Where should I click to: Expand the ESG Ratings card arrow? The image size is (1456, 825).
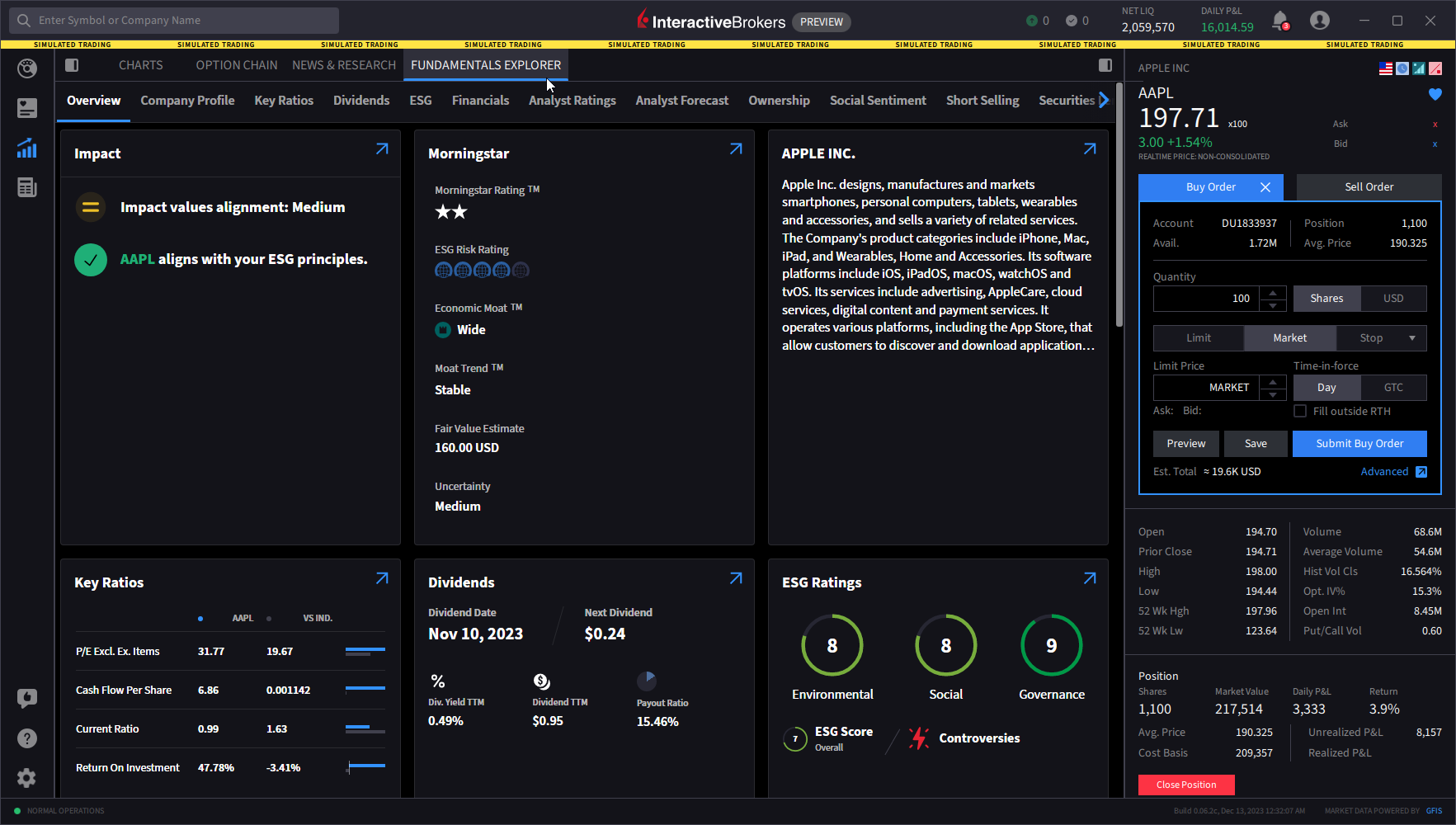click(x=1090, y=578)
